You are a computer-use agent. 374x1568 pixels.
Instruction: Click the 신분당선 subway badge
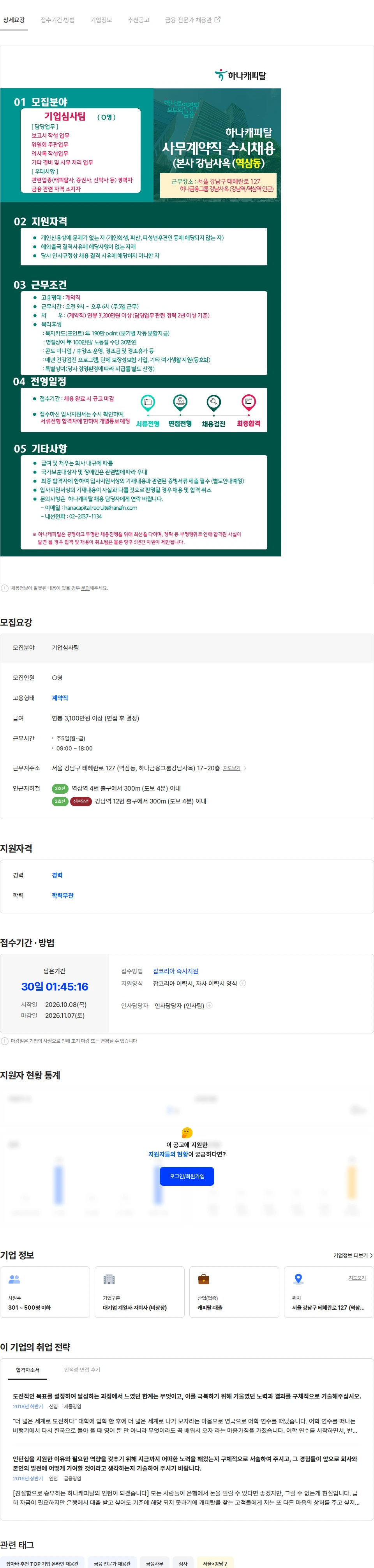pos(81,801)
